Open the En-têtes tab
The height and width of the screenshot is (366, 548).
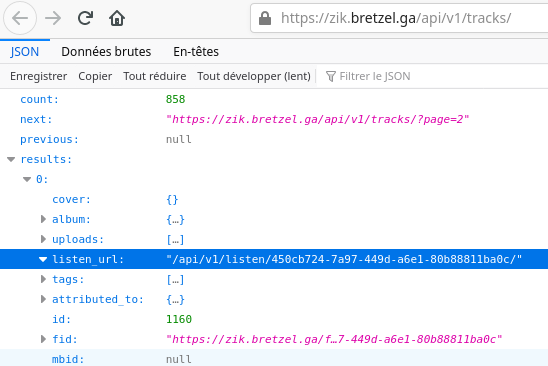(196, 52)
